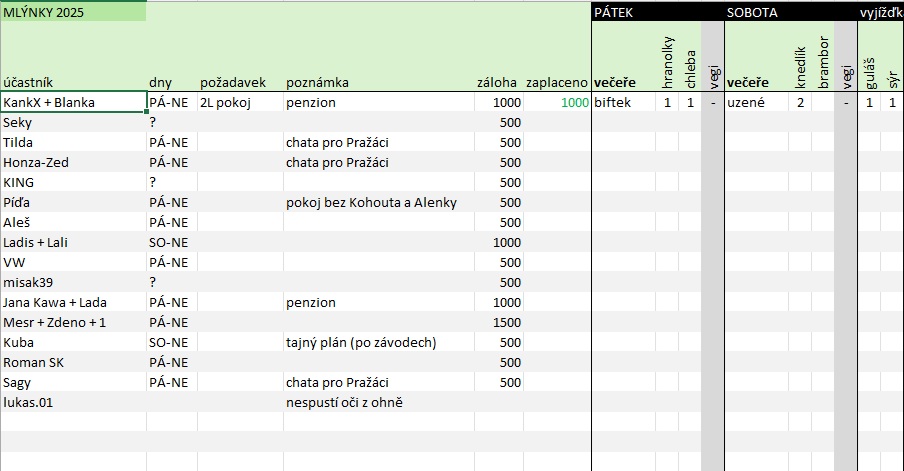Image resolution: width=904 pixels, height=471 pixels.
Task: Select the Aleš participant cell
Action: coord(73,223)
